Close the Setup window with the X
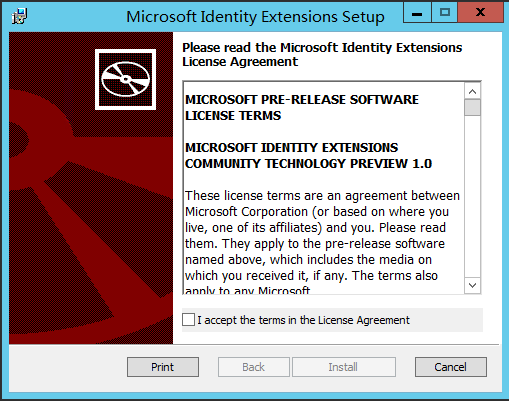The width and height of the screenshot is (509, 401). click(480, 13)
